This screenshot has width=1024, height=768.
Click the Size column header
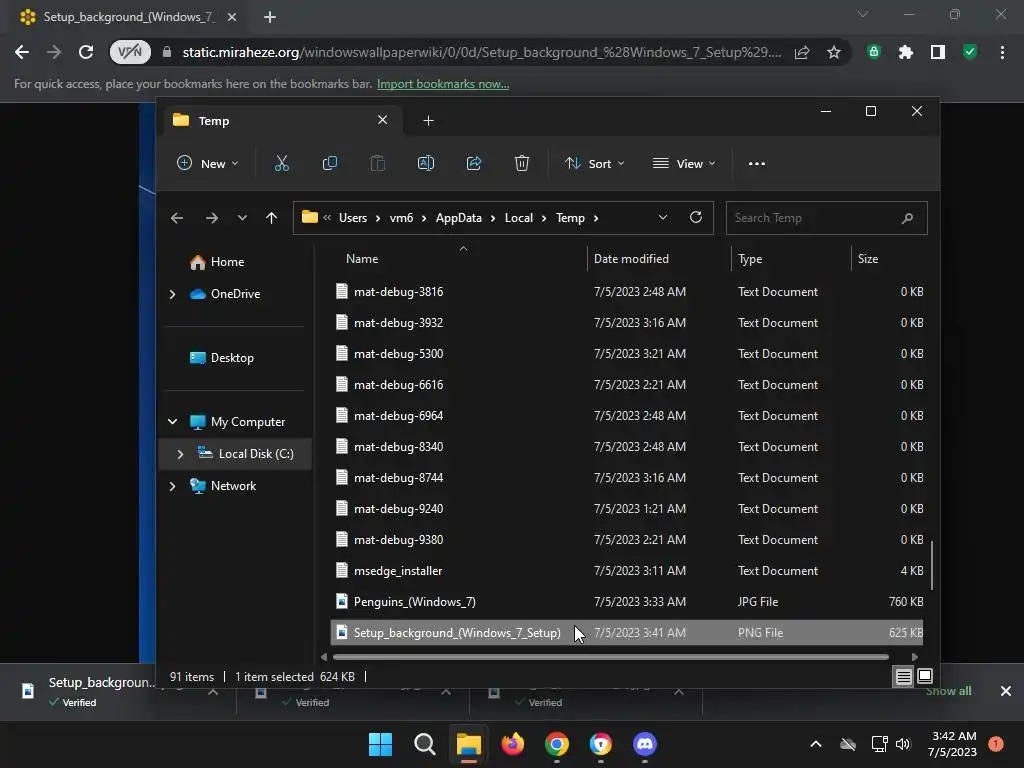867,259
